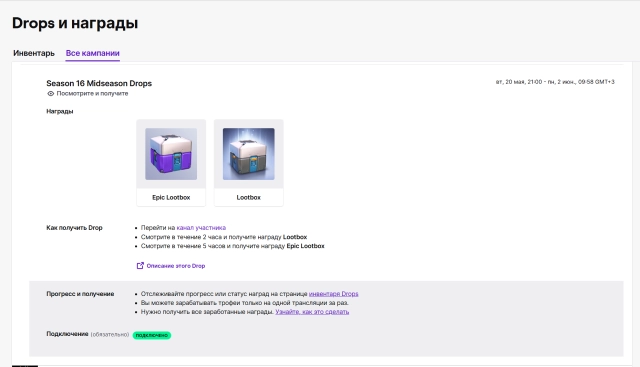Viewport: 640px width, 367px height.
Task: Follow the канал участника link
Action: pyautogui.click(x=201, y=228)
